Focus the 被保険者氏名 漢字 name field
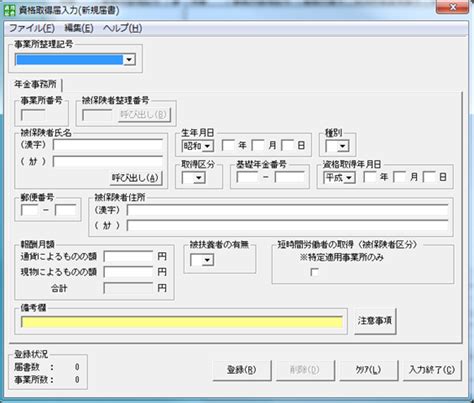The image size is (474, 403). (108, 145)
